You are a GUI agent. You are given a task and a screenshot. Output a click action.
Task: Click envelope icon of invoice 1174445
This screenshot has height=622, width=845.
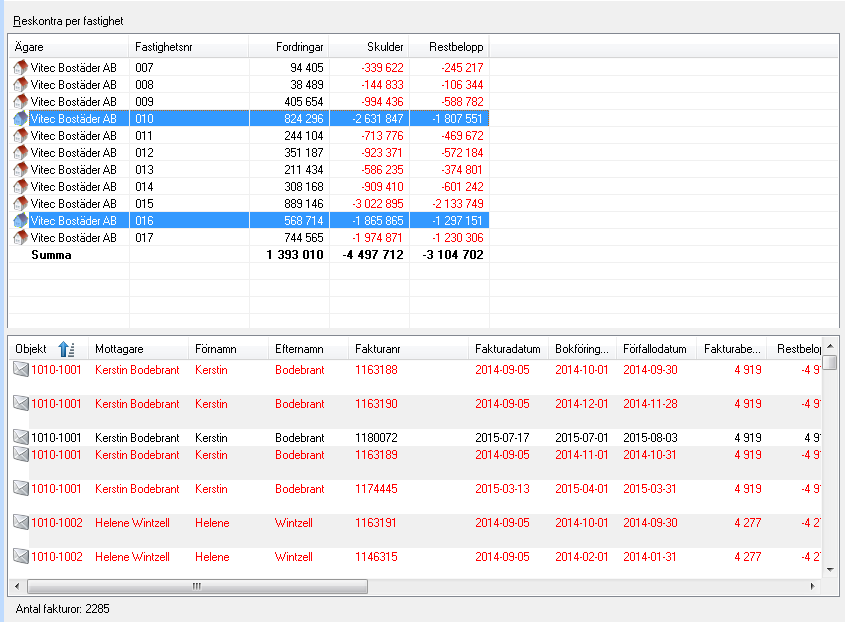pyautogui.click(x=20, y=488)
